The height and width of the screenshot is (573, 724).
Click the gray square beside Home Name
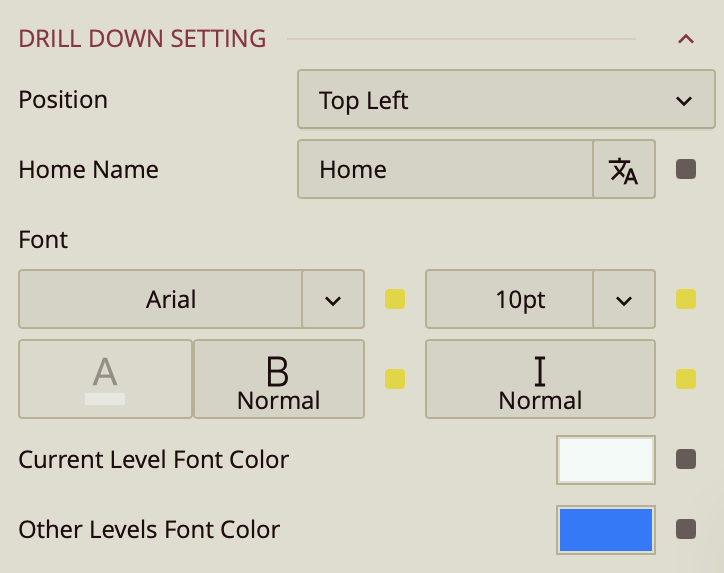pyautogui.click(x=686, y=169)
